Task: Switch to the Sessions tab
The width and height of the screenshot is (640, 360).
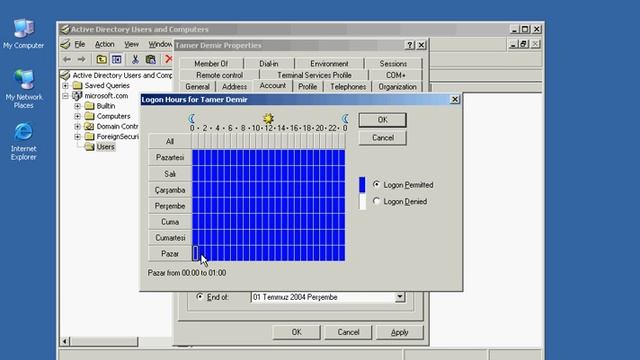Action: coord(393,64)
